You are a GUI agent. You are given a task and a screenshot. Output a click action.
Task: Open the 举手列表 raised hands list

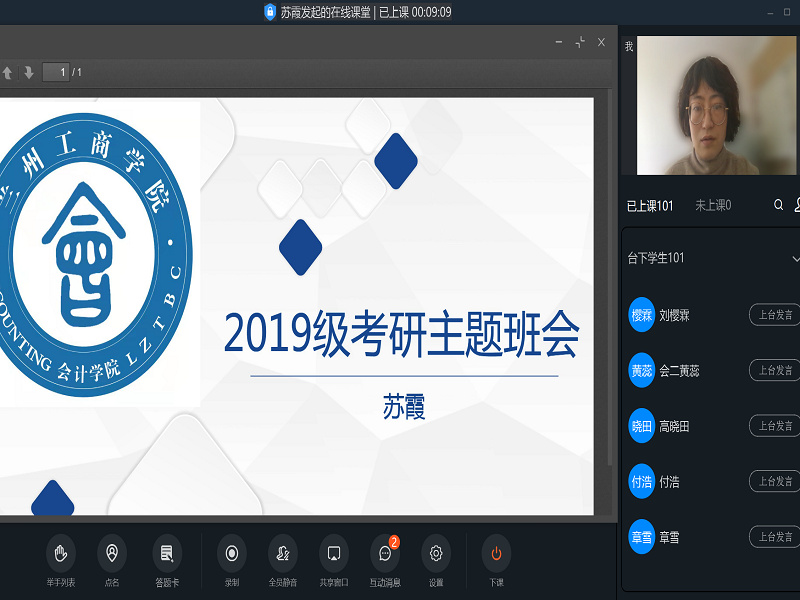point(61,553)
